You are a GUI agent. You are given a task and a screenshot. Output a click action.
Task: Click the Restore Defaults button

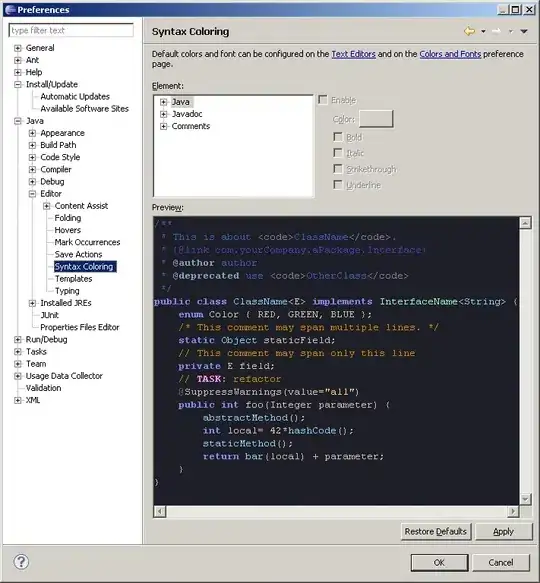coord(435,531)
